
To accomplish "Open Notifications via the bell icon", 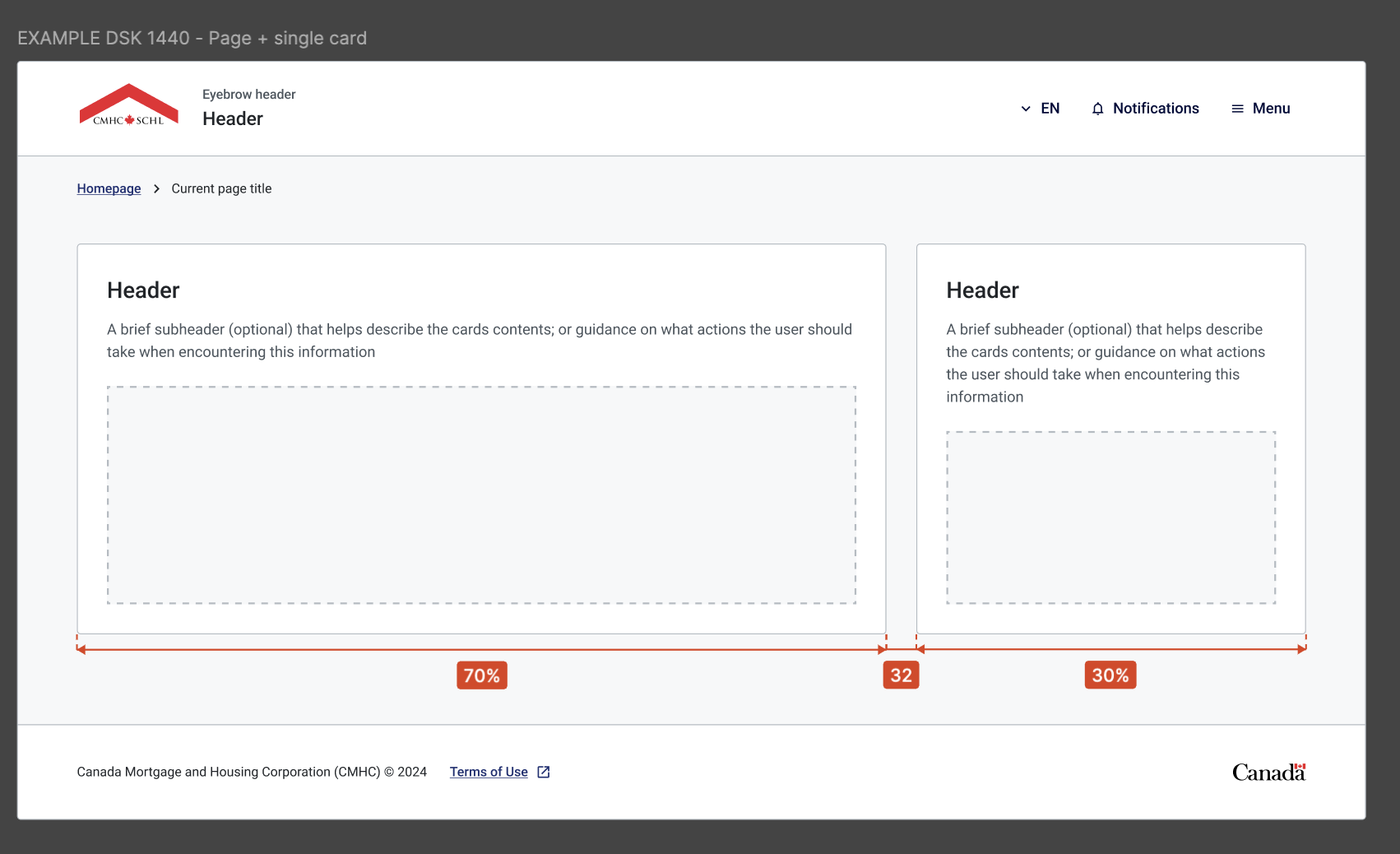I will pos(1097,109).
